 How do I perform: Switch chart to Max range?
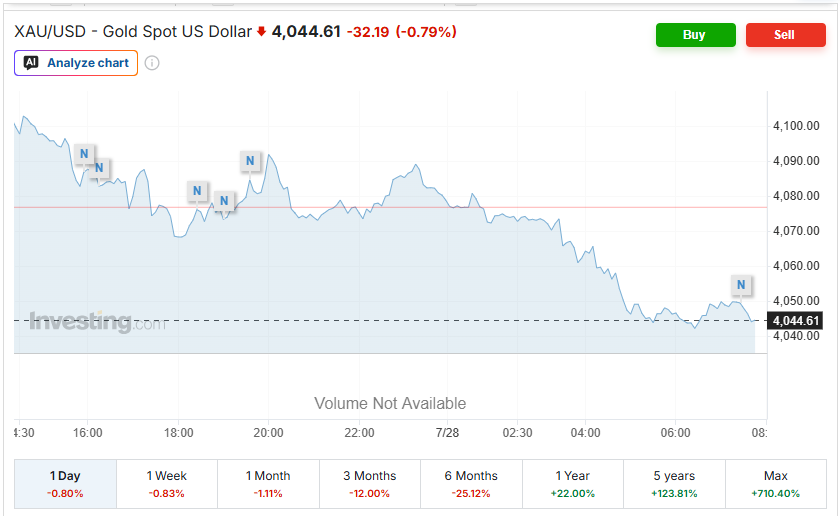[x=776, y=483]
